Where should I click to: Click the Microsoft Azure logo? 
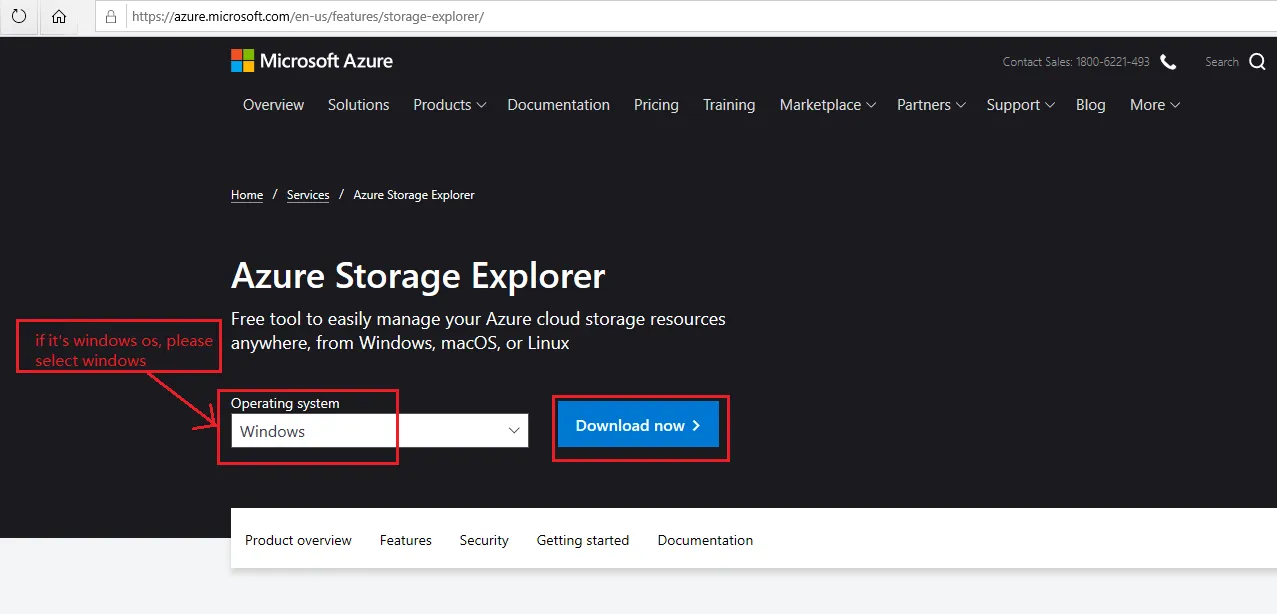click(x=312, y=61)
